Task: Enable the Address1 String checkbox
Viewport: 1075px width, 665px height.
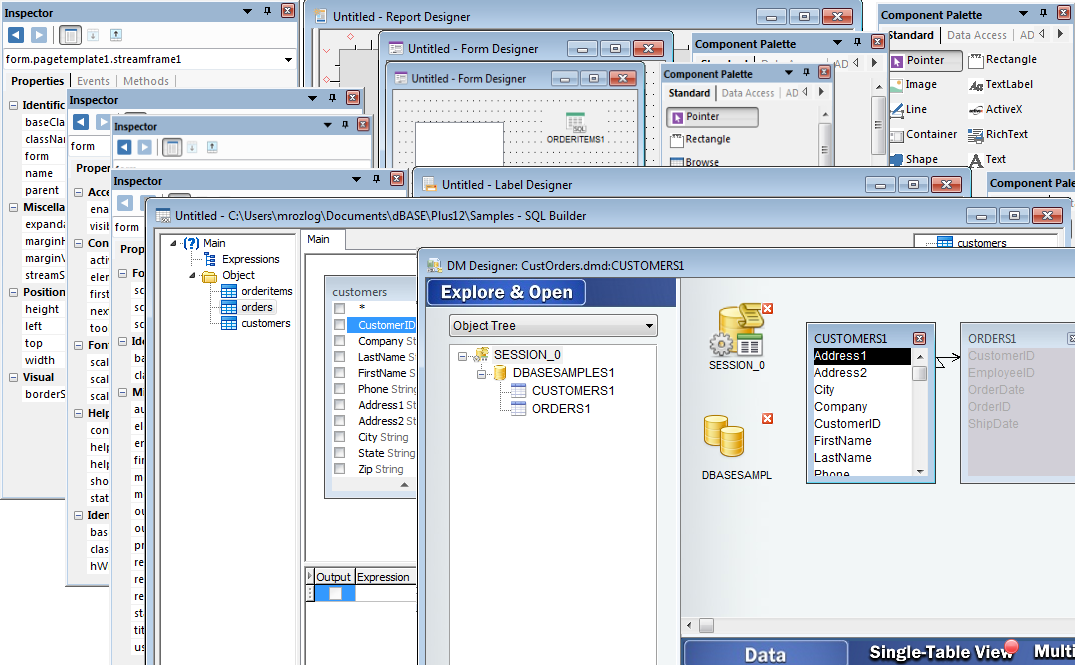Action: [x=339, y=405]
